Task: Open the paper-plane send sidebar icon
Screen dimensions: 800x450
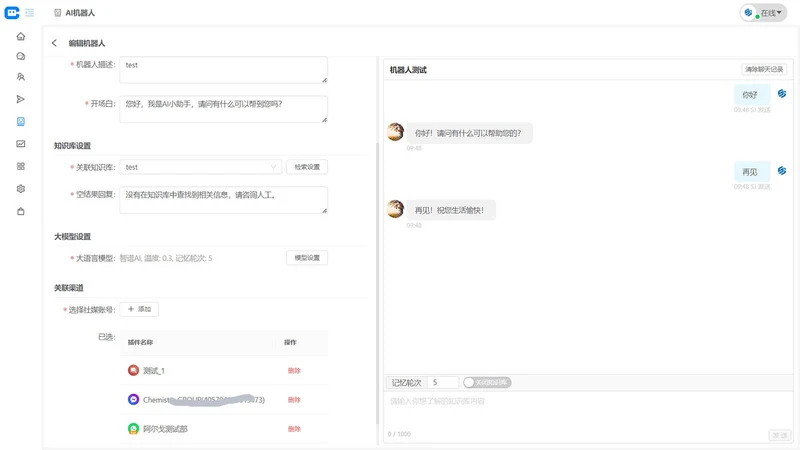Action: pos(20,99)
